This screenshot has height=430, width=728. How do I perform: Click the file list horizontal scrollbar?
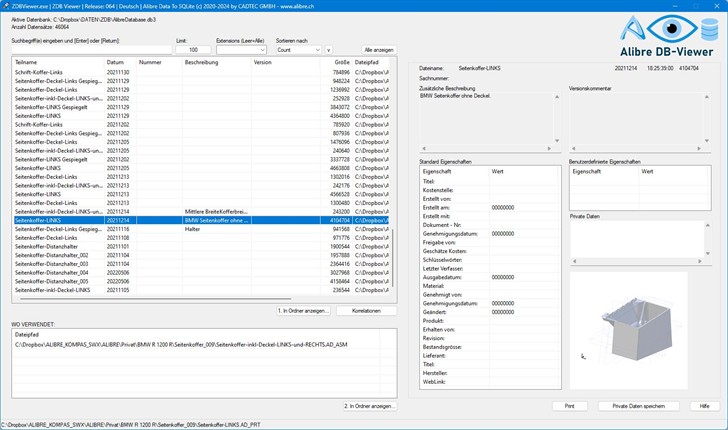coord(156,299)
